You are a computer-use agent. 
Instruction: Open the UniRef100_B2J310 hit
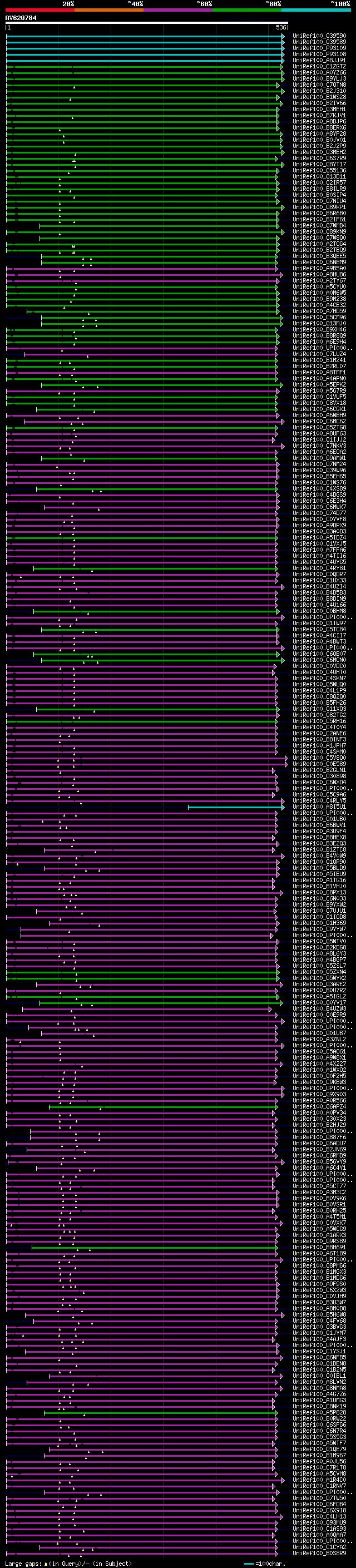319,91
